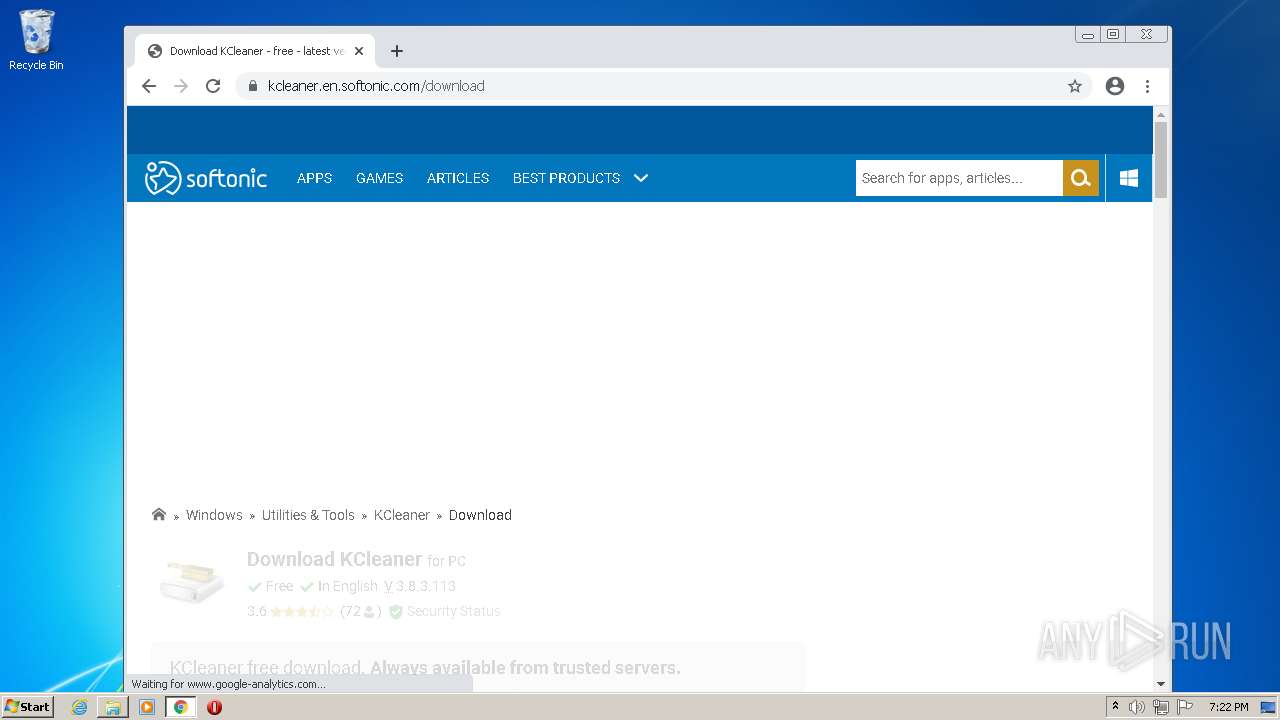Image resolution: width=1280 pixels, height=720 pixels.
Task: Click the Chrome taskbar icon
Action: coord(180,707)
